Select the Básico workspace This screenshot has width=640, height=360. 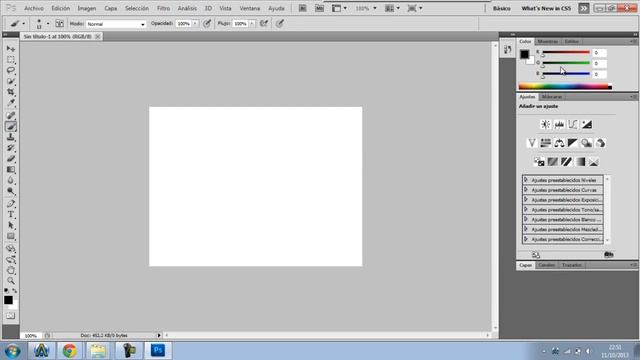pos(501,8)
